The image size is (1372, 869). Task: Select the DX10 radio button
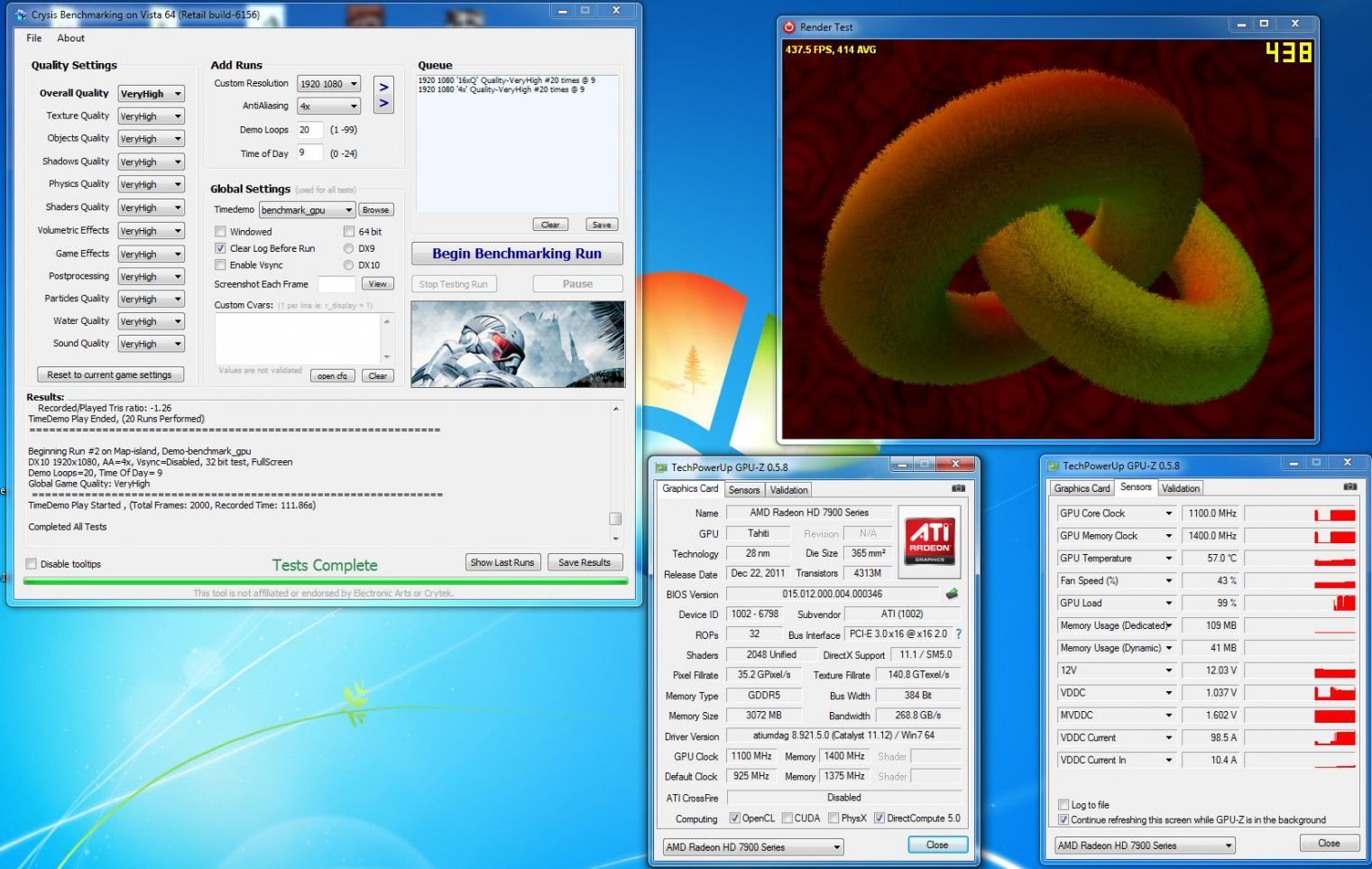click(x=348, y=265)
